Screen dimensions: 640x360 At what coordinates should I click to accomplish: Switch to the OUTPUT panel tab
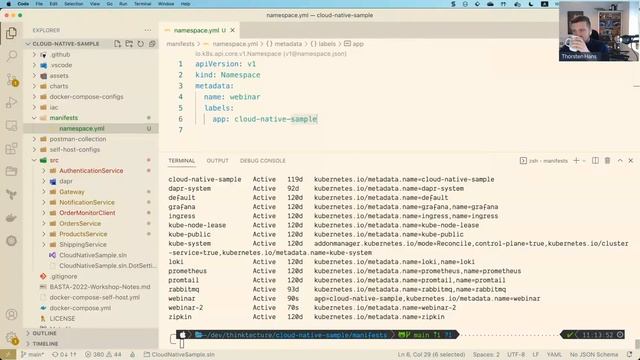point(217,160)
